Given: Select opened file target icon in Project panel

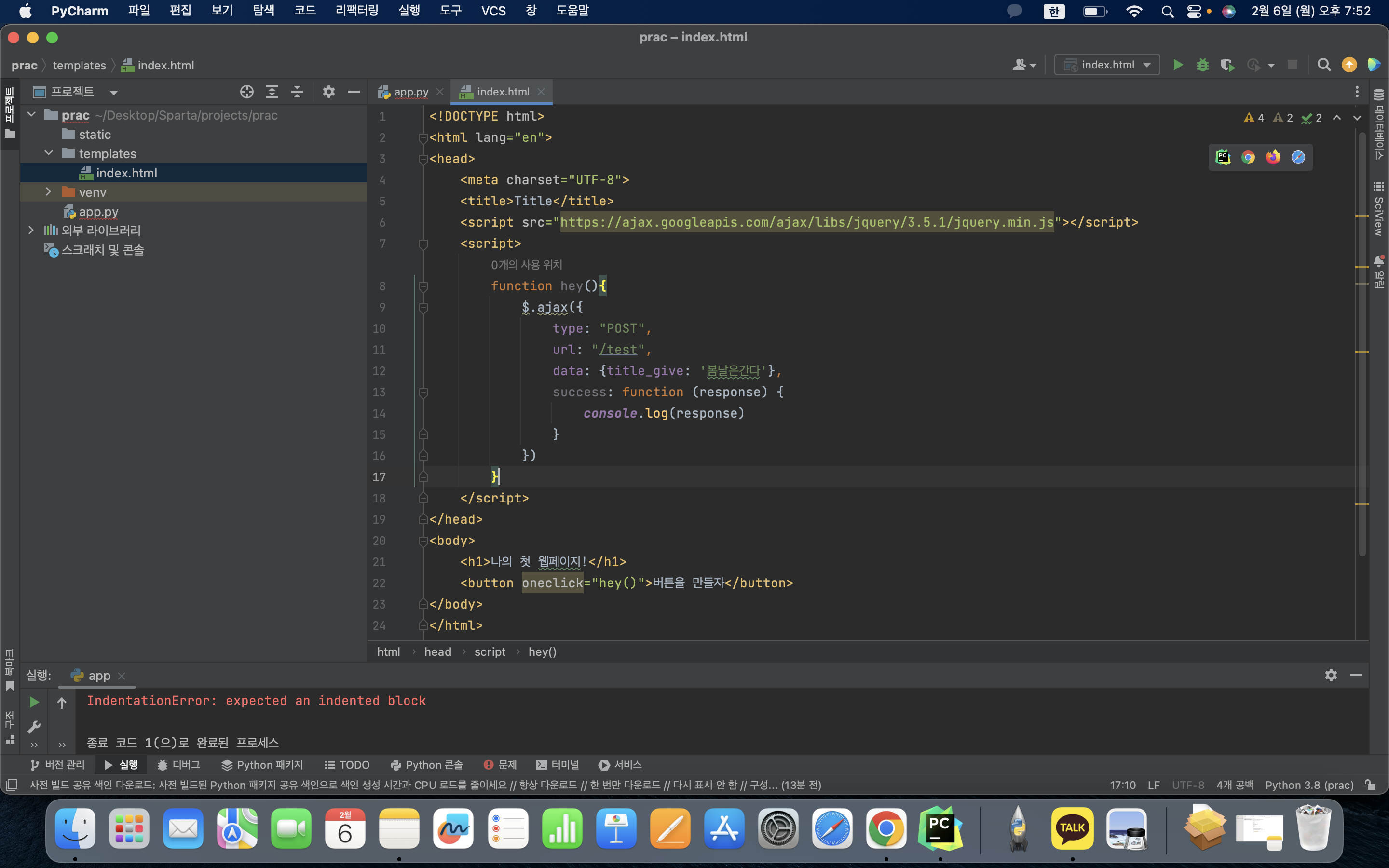Looking at the screenshot, I should click(247, 92).
